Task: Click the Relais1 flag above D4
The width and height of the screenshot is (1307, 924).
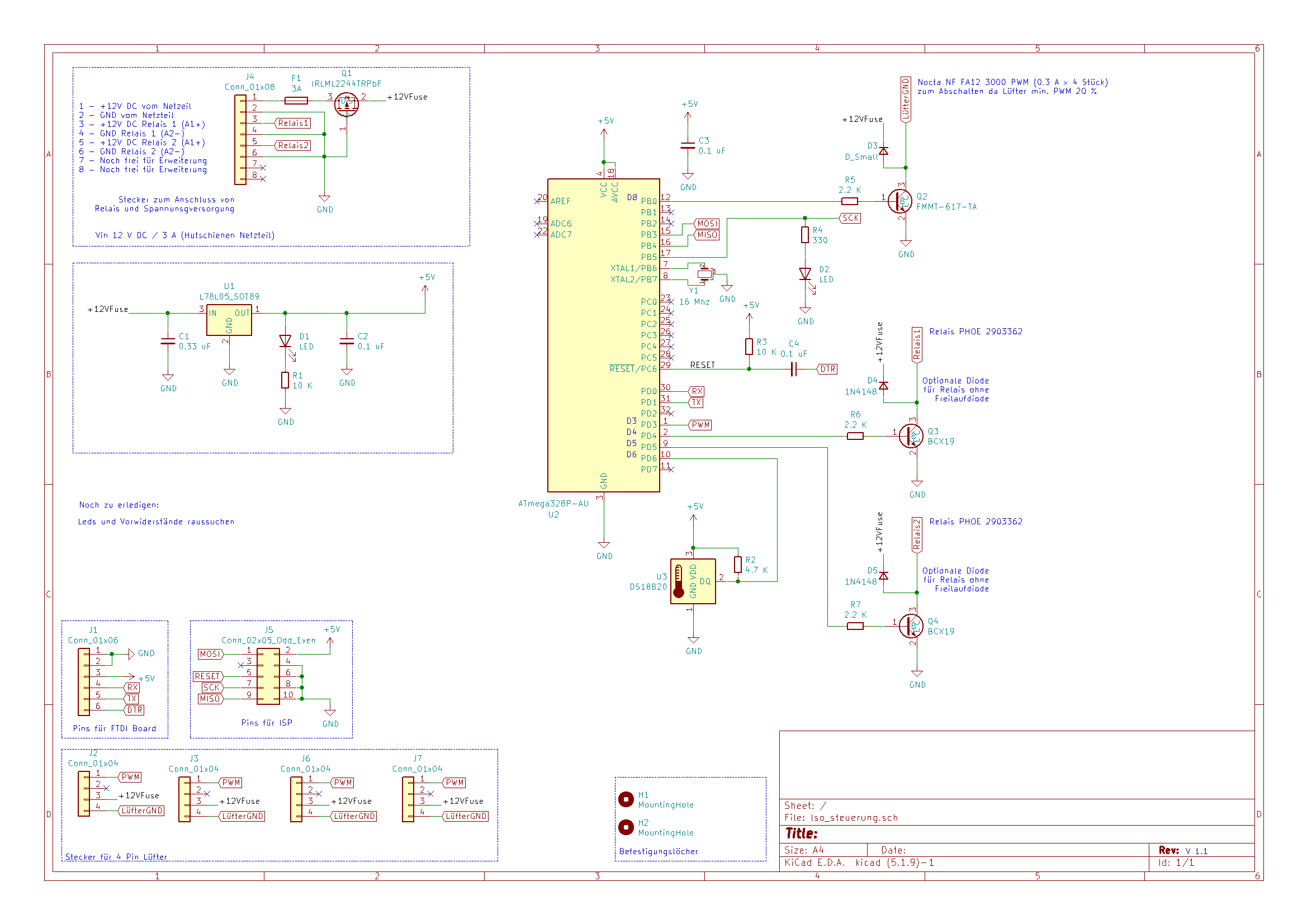Action: pyautogui.click(x=916, y=345)
